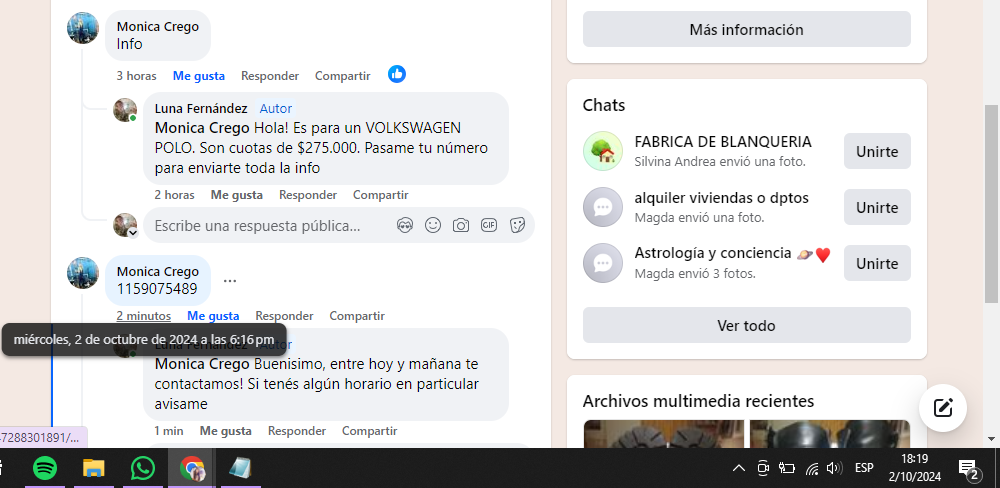Click the blue thumbs-up reaction icon
The width and height of the screenshot is (1000, 488).
397,74
